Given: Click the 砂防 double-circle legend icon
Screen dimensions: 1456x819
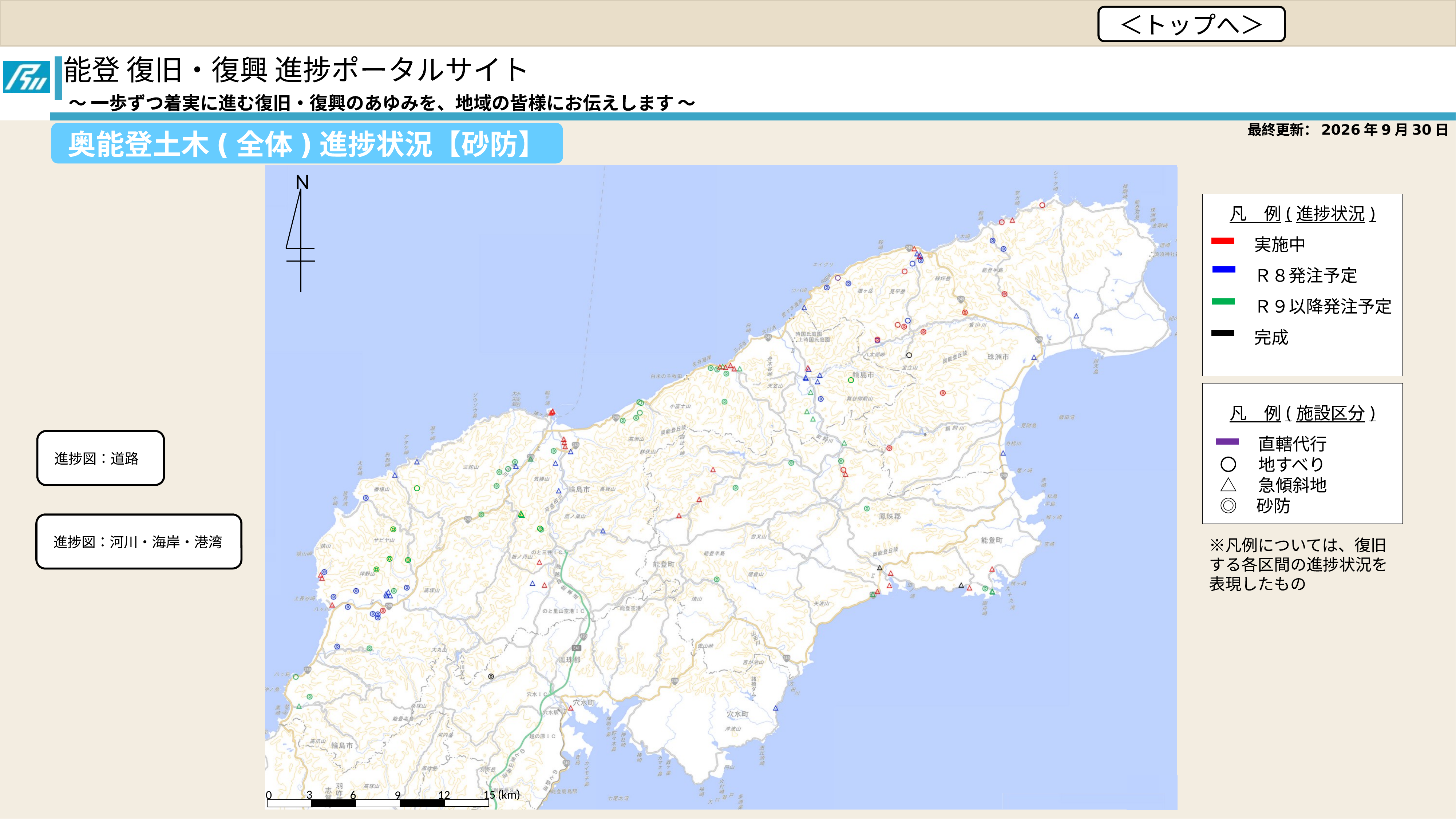Looking at the screenshot, I should (1228, 505).
